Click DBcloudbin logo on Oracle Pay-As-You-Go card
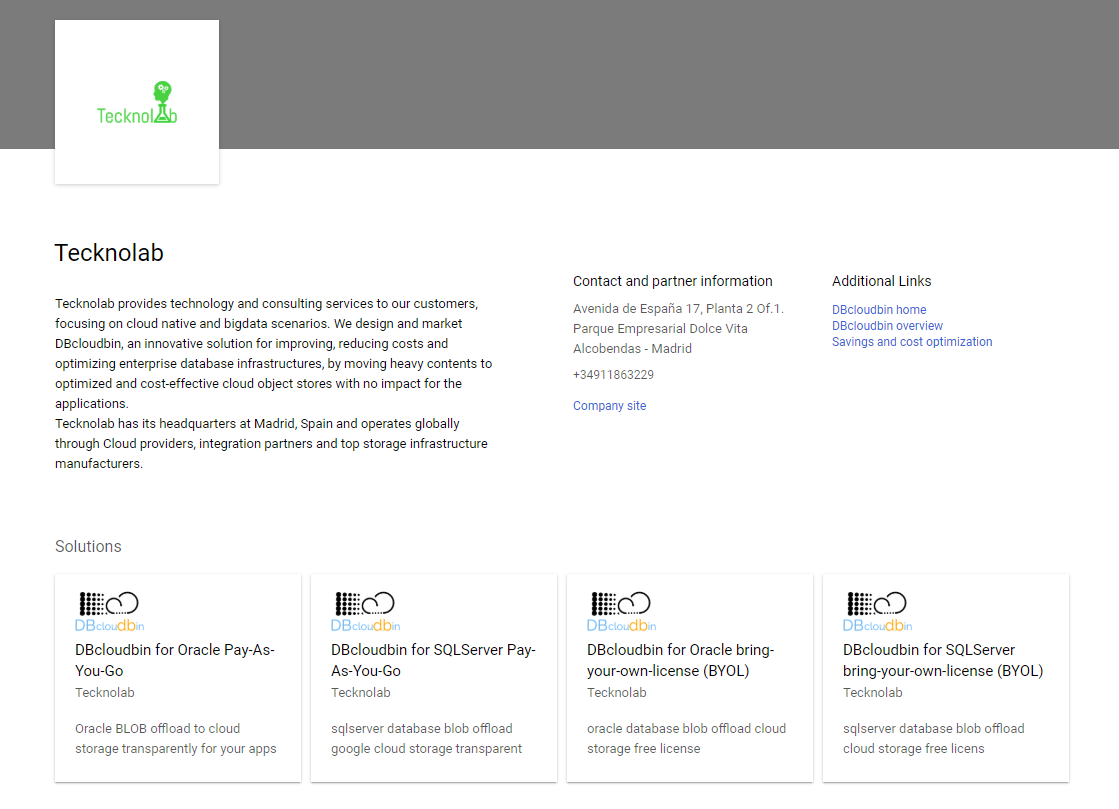The width and height of the screenshot is (1119, 809). pyautogui.click(x=109, y=612)
